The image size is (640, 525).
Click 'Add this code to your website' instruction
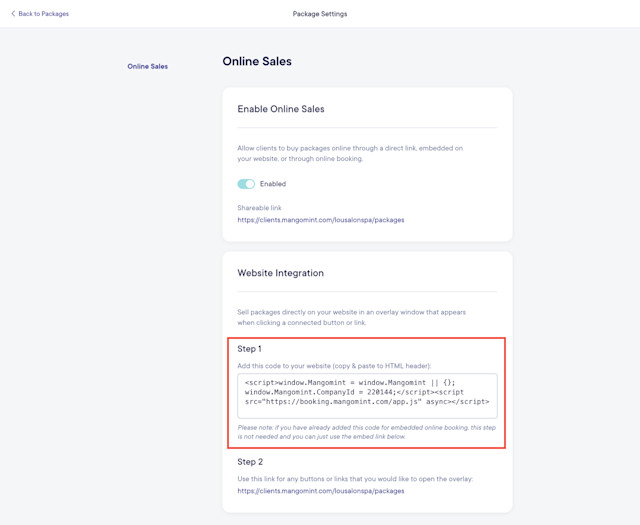point(334,366)
